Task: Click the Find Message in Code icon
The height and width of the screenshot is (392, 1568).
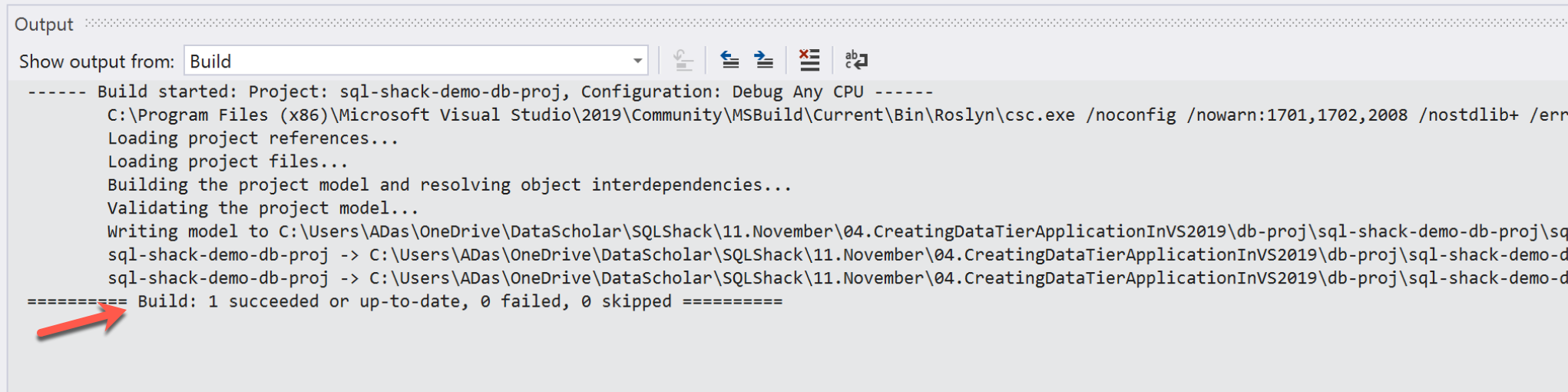Action: [x=683, y=60]
